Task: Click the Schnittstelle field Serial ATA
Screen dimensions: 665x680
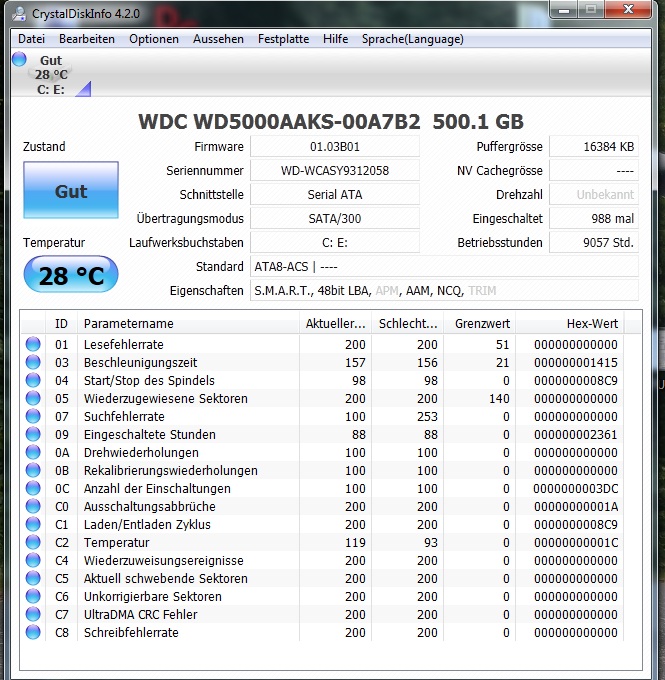Action: tap(335, 194)
